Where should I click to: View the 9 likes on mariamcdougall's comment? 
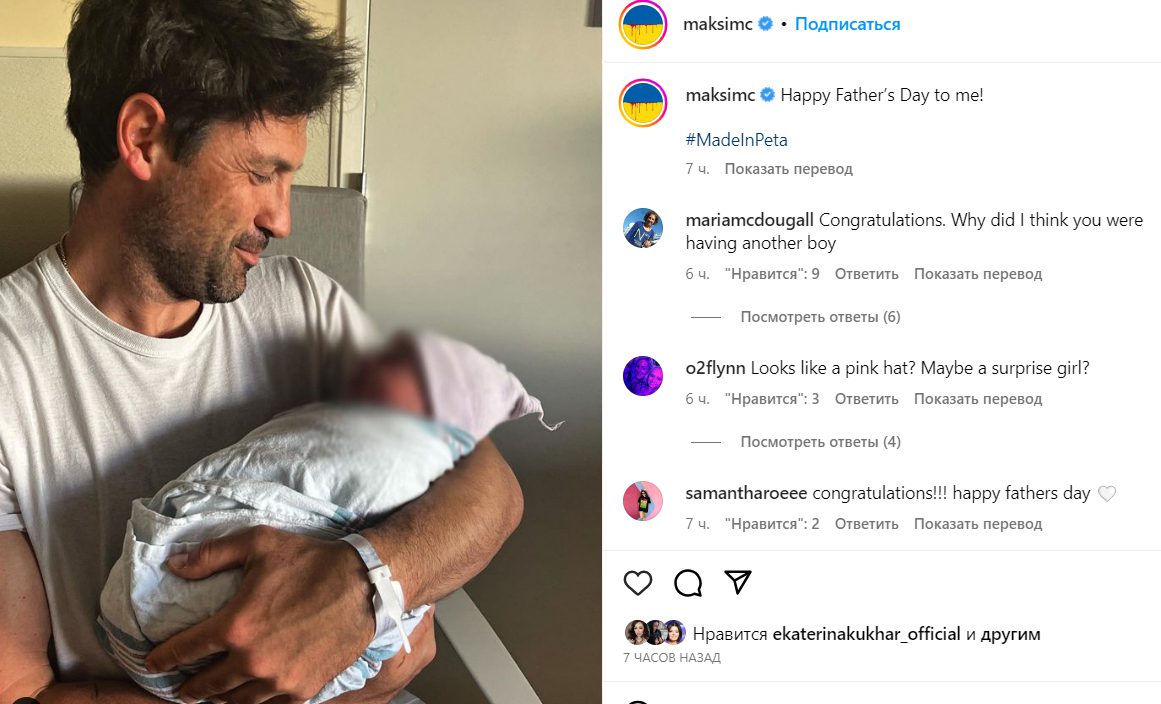pyautogui.click(x=772, y=274)
